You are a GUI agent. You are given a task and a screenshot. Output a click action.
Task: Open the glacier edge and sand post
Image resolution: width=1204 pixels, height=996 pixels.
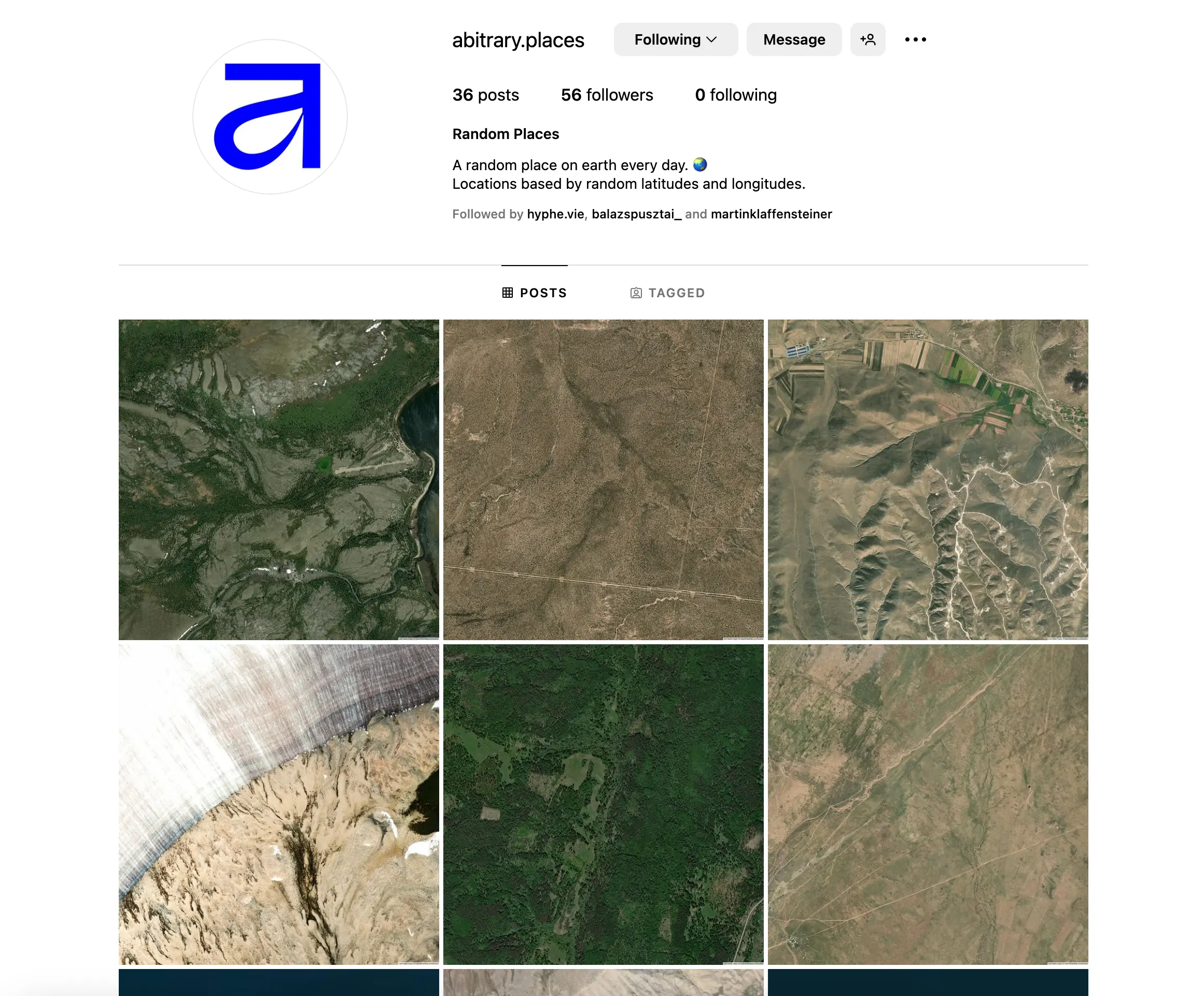click(x=278, y=805)
